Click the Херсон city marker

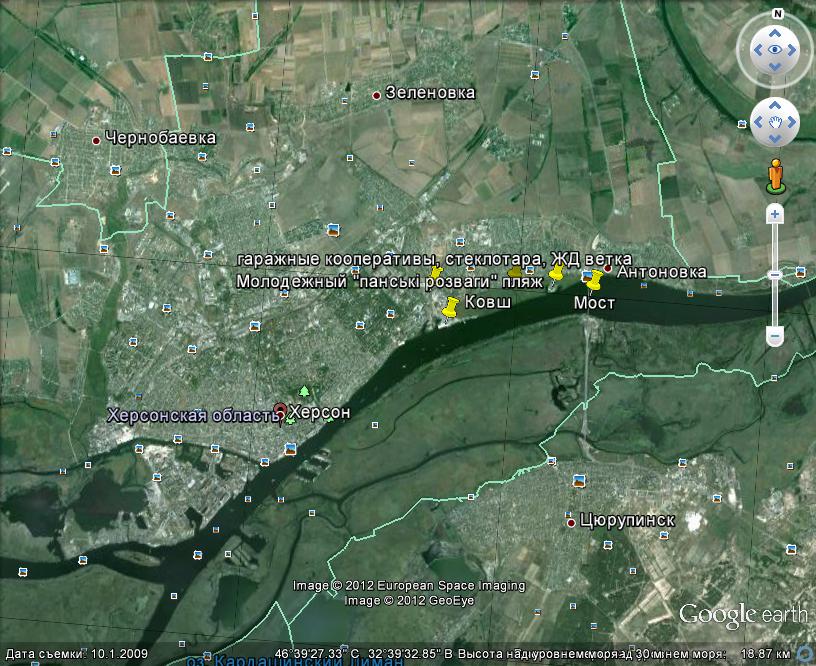281,411
